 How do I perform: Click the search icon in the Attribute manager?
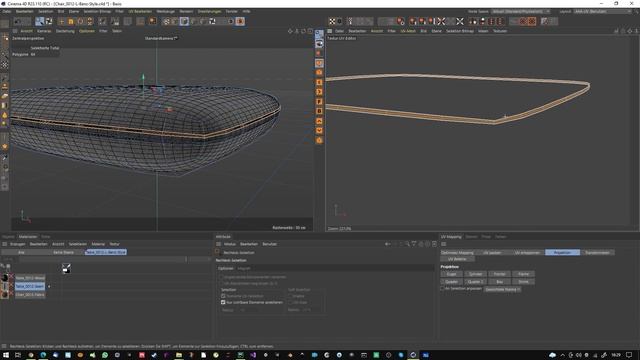pos(407,244)
